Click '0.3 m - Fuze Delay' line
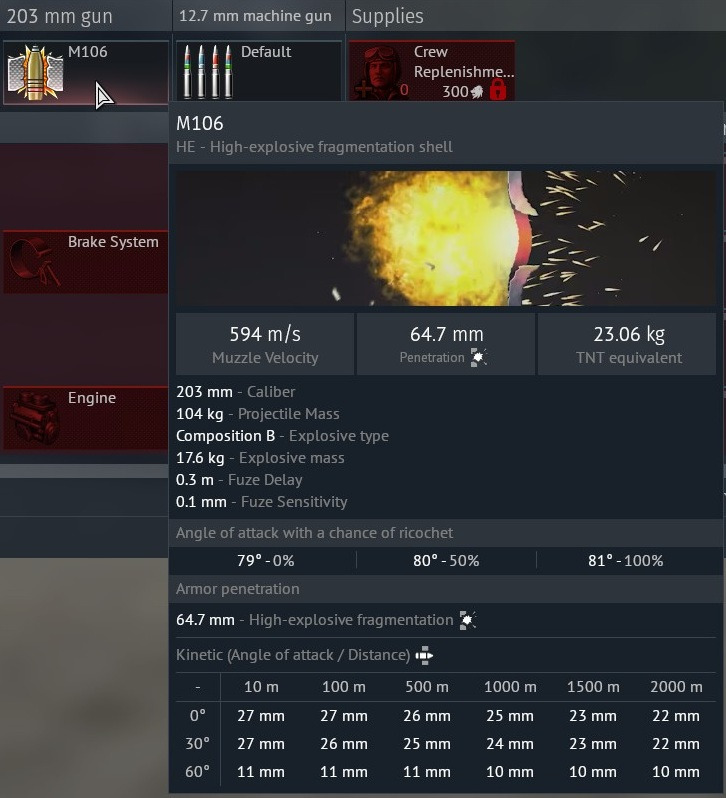The image size is (726, 798). pos(239,480)
